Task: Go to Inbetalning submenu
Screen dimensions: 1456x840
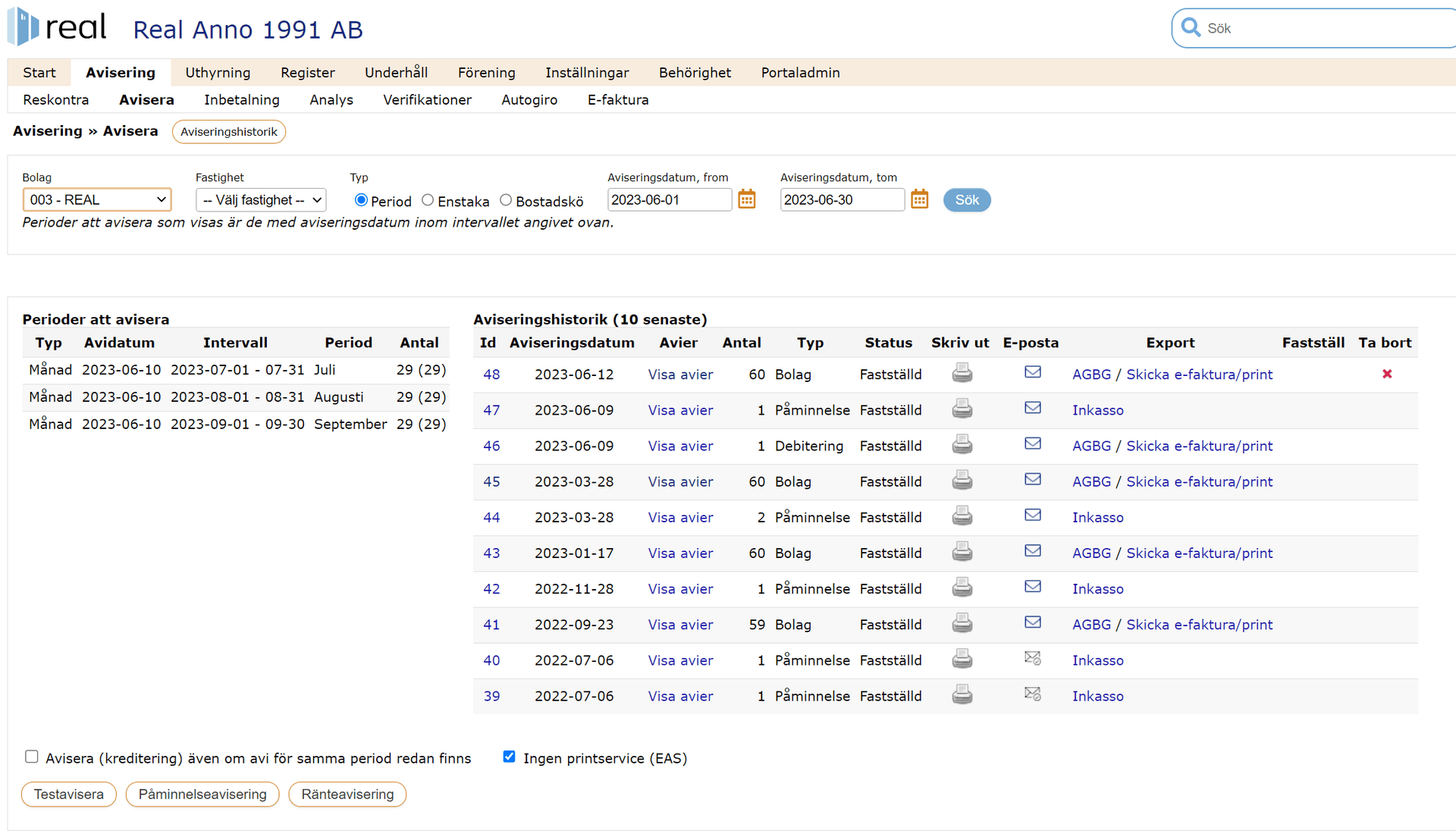Action: (242, 100)
